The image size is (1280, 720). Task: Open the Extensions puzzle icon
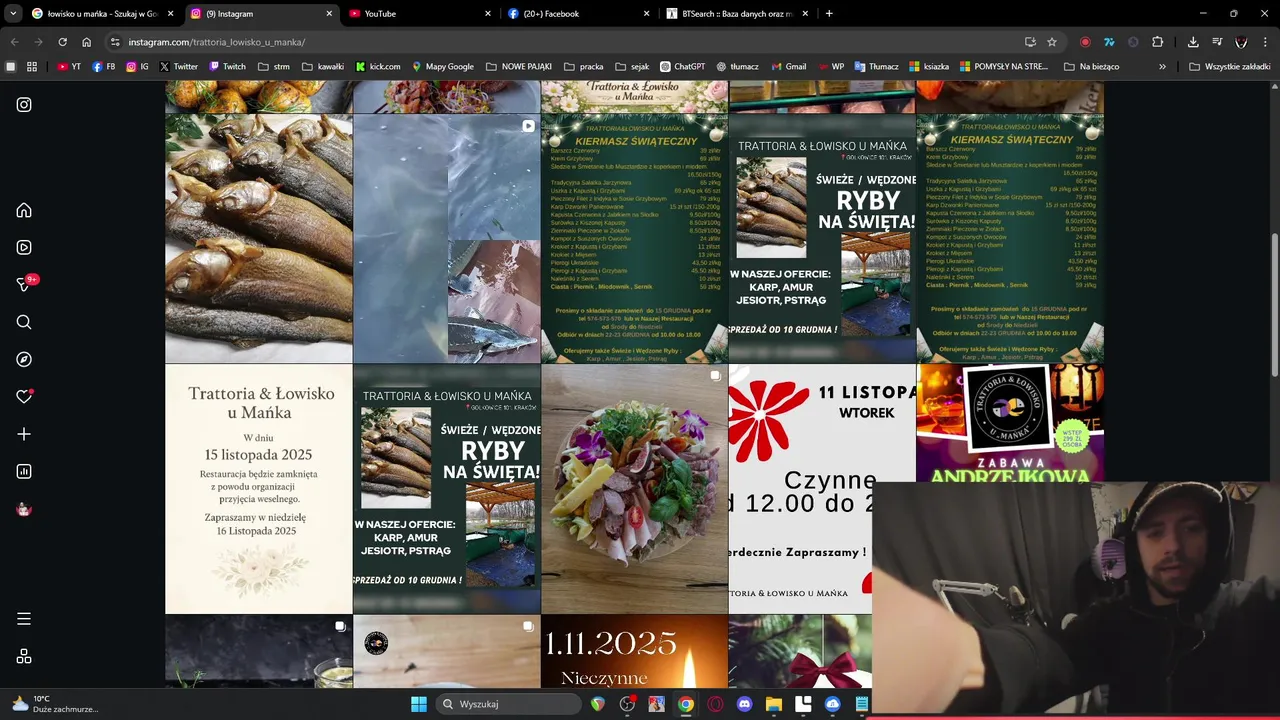point(1157,42)
